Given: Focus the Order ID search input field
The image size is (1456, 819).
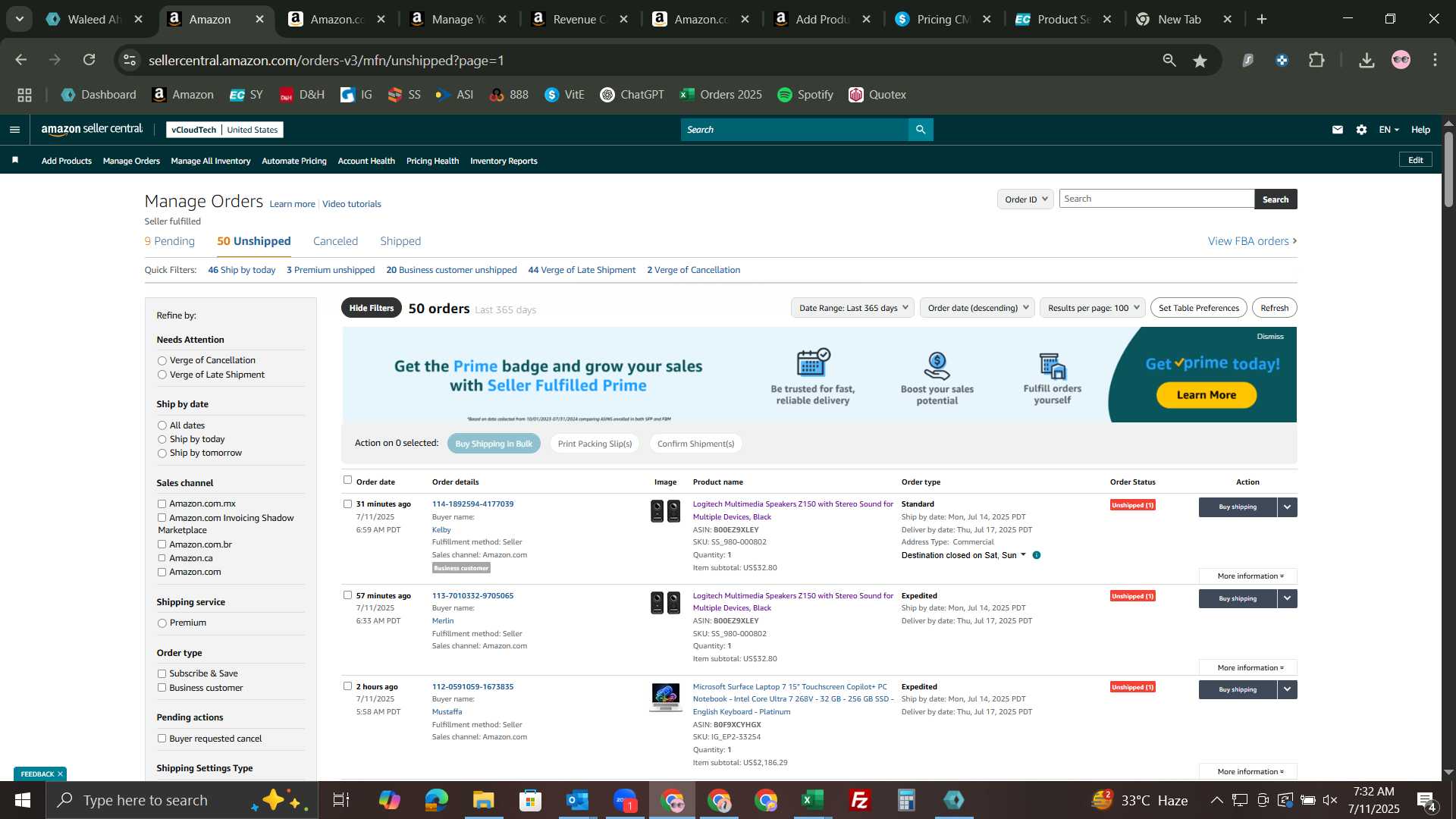Looking at the screenshot, I should tap(1156, 199).
